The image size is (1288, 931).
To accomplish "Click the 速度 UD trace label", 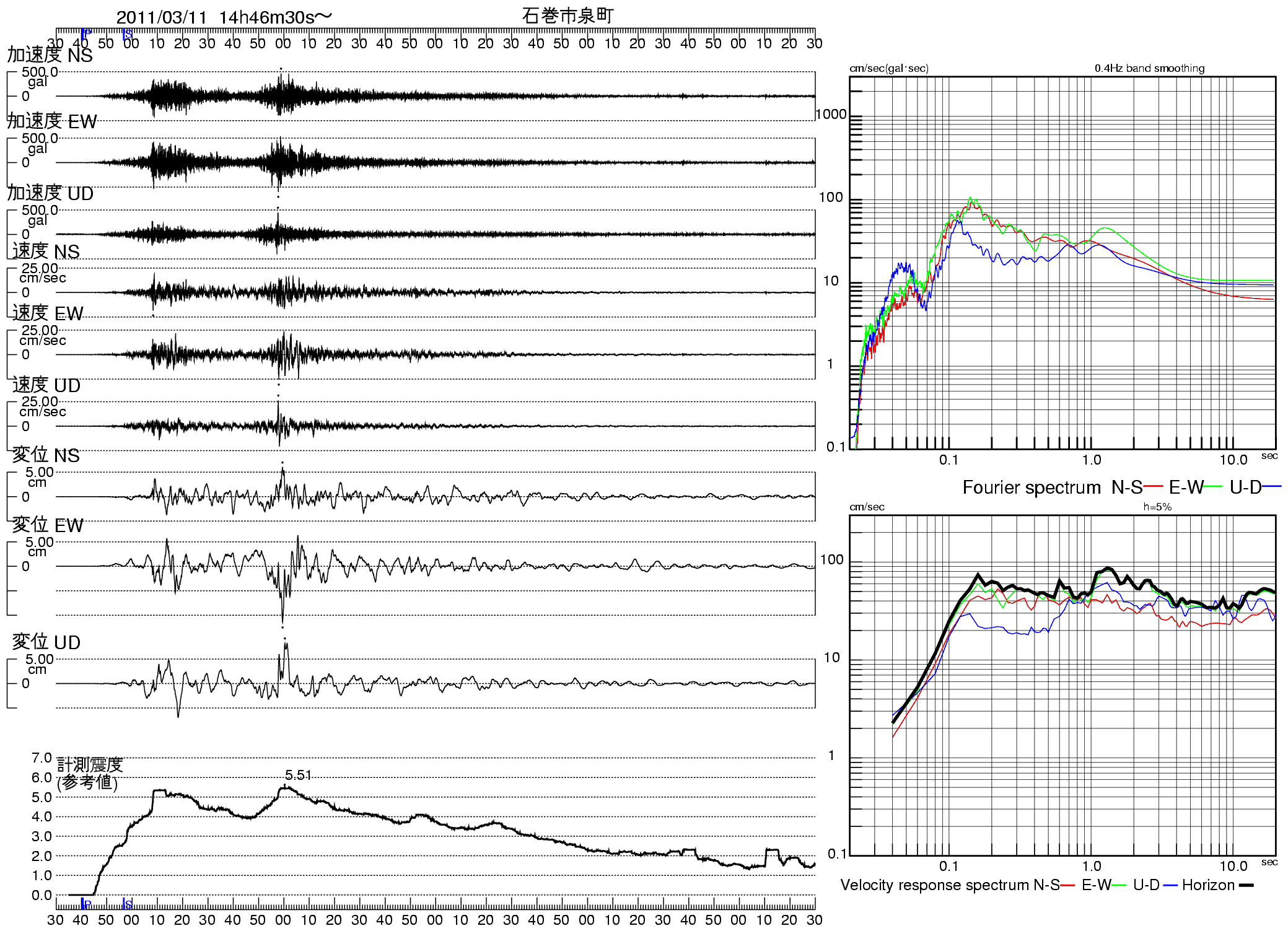I will click(x=46, y=385).
